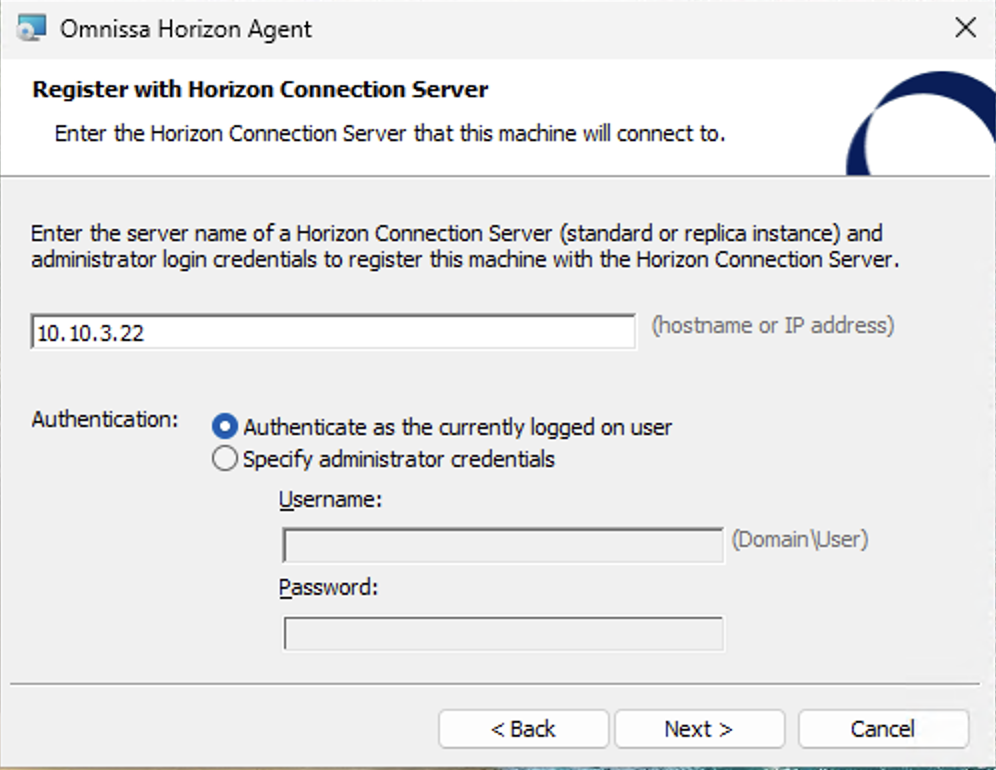Click the (Domain\User) hint text
Screen dimensions: 996x770
800,539
